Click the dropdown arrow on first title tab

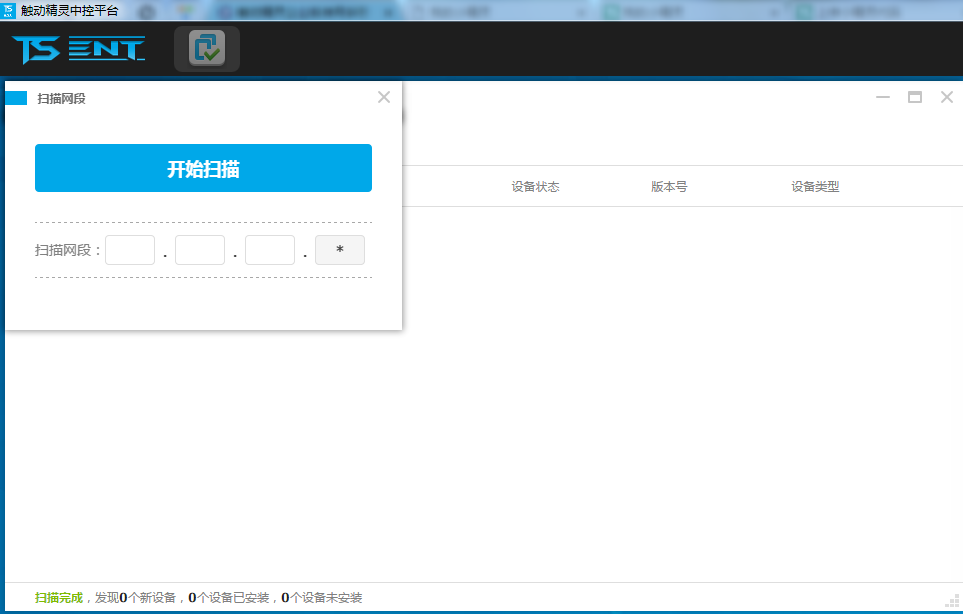[x=388, y=11]
